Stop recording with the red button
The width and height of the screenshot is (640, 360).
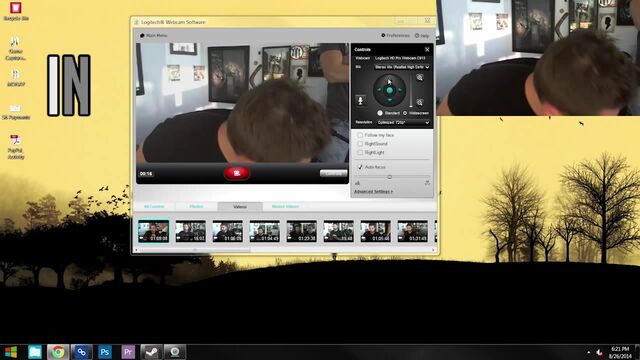click(x=237, y=173)
